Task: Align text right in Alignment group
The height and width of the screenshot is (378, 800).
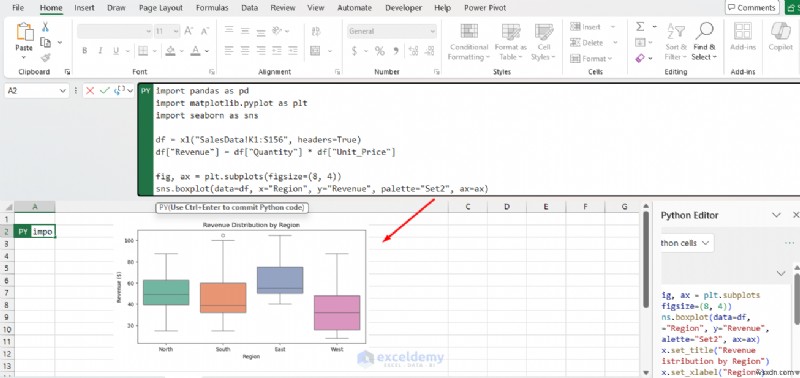Action: coord(261,51)
